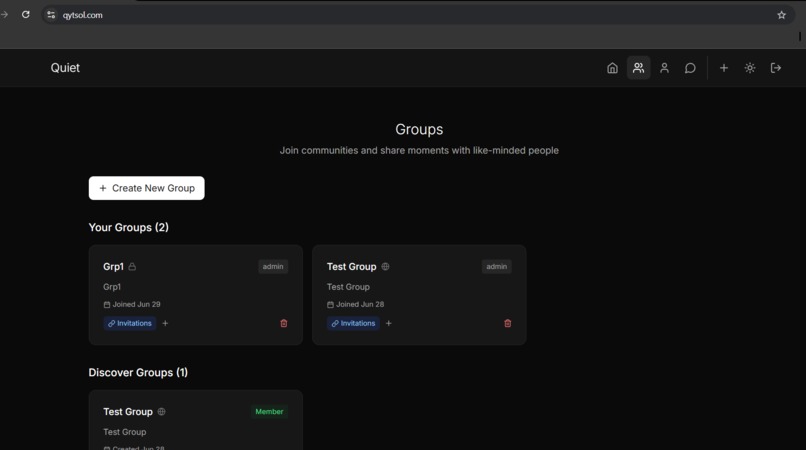Bookmark this page with star icon

781,15
